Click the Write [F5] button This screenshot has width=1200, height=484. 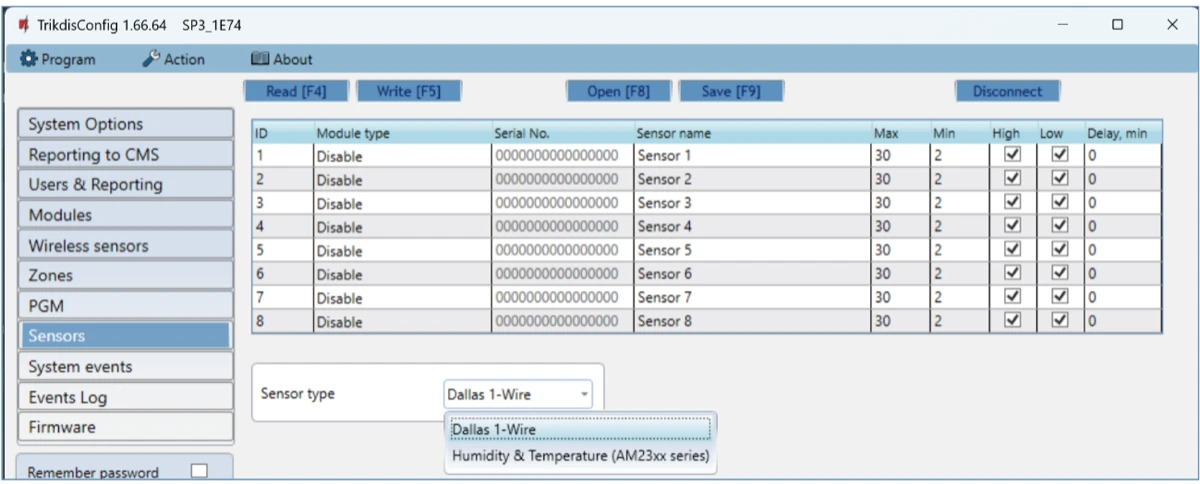tap(408, 91)
